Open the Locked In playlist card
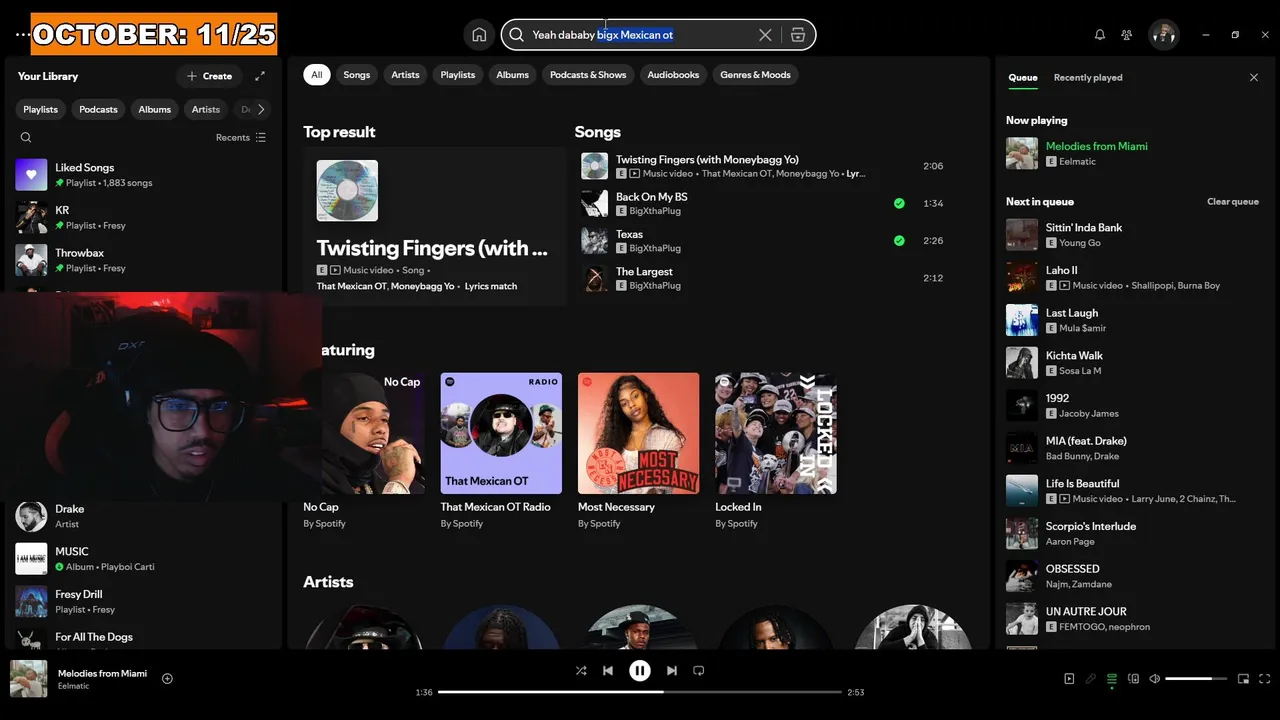Screen dimensions: 1280x720 point(775,452)
